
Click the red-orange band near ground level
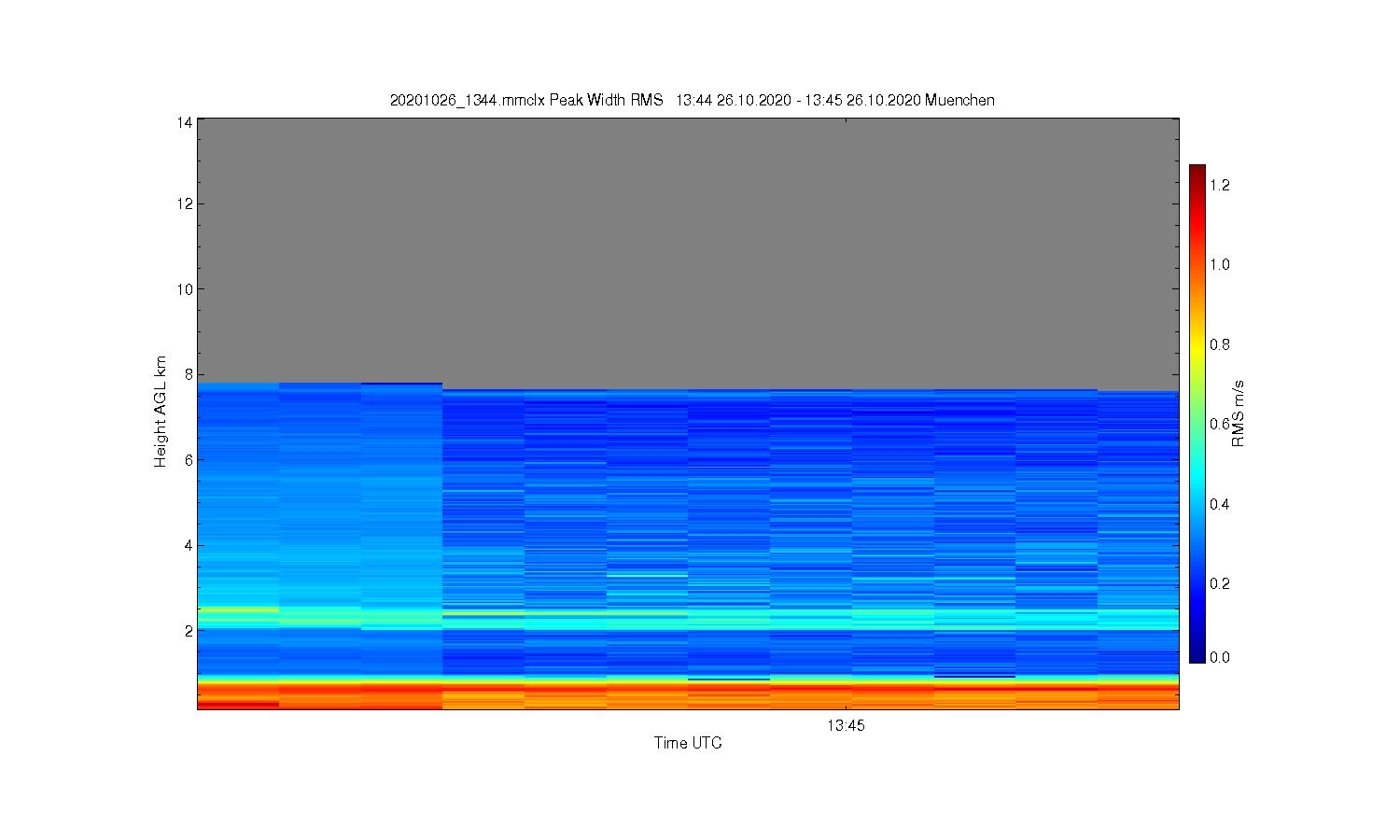click(688, 693)
